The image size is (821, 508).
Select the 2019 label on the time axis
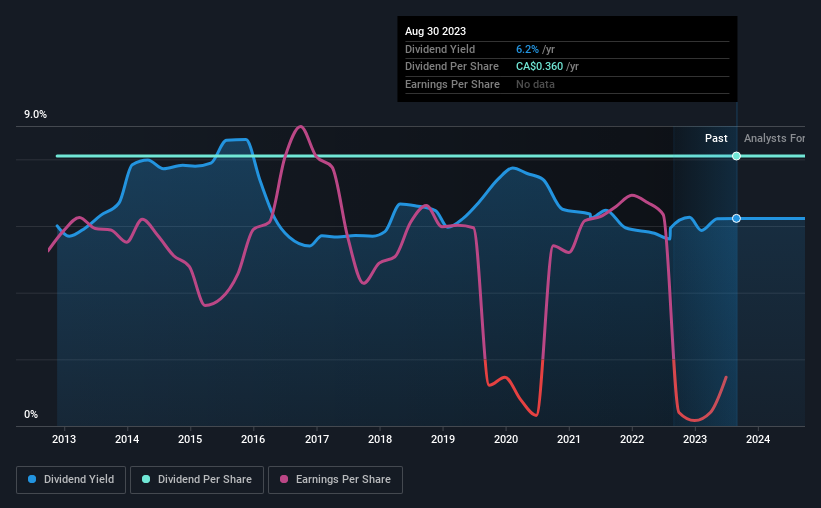coord(442,439)
